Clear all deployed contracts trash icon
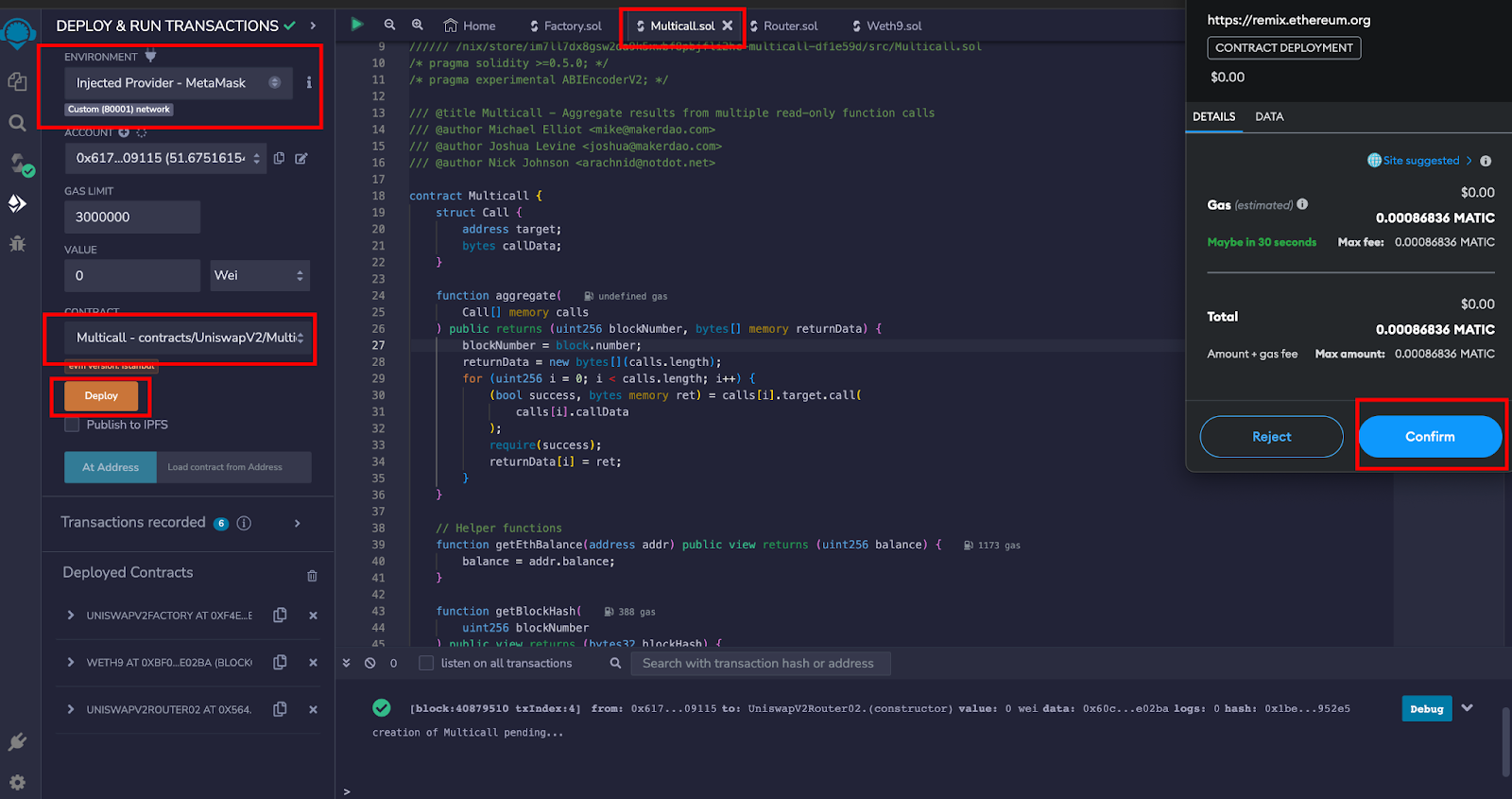1512x799 pixels. coord(312,576)
